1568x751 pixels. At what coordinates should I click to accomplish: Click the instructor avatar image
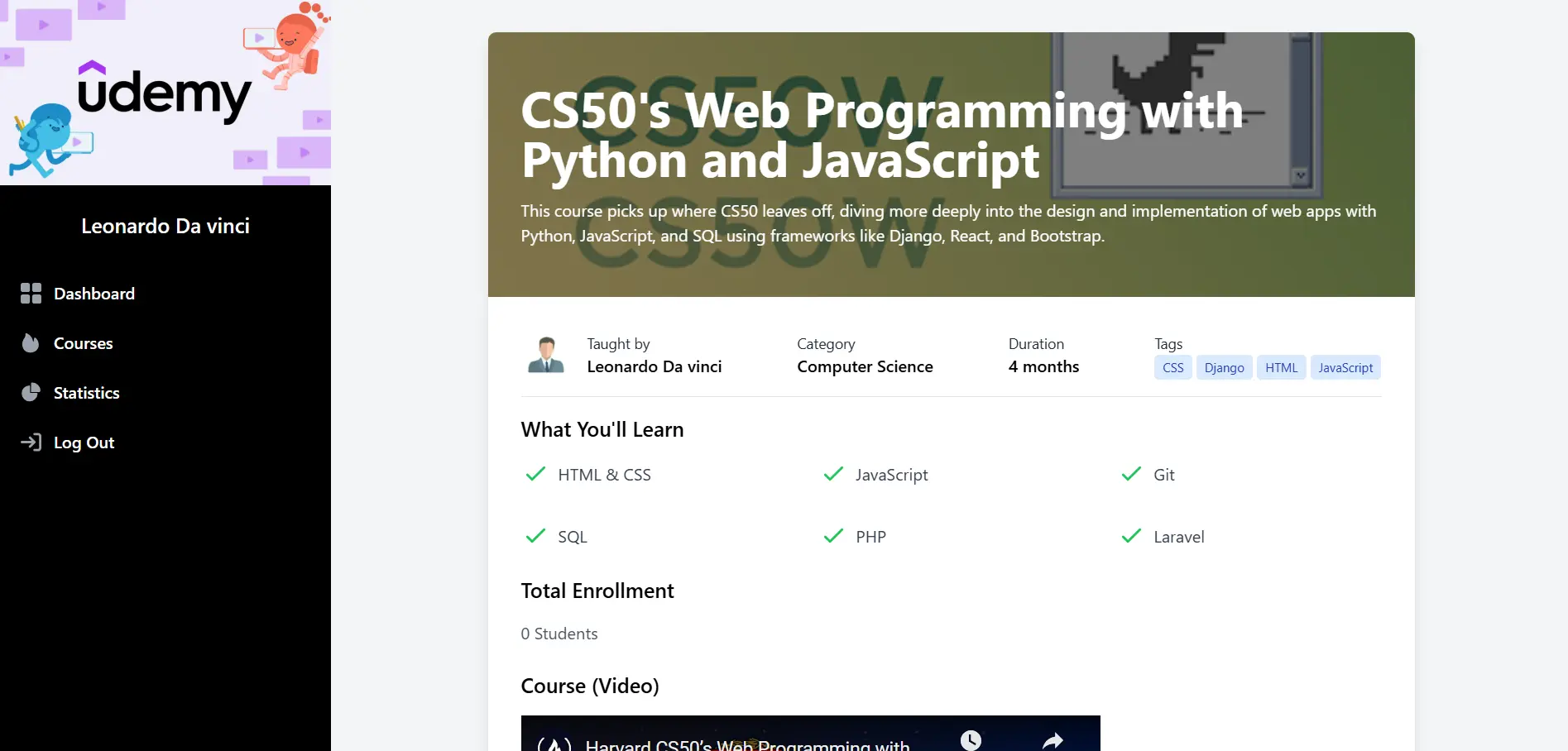point(546,355)
